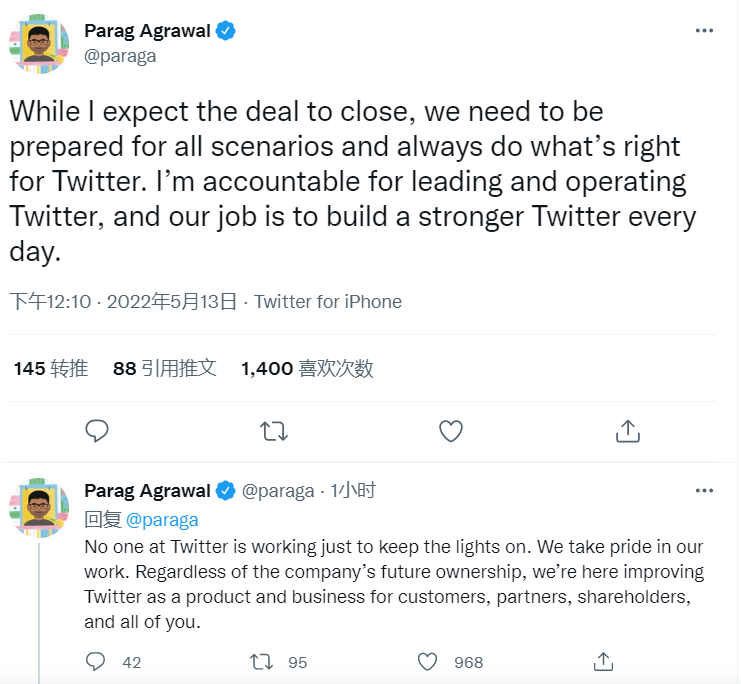This screenshot has height=684, width=741.
Task: Click reply icon on the reply tweet
Action: (x=97, y=662)
